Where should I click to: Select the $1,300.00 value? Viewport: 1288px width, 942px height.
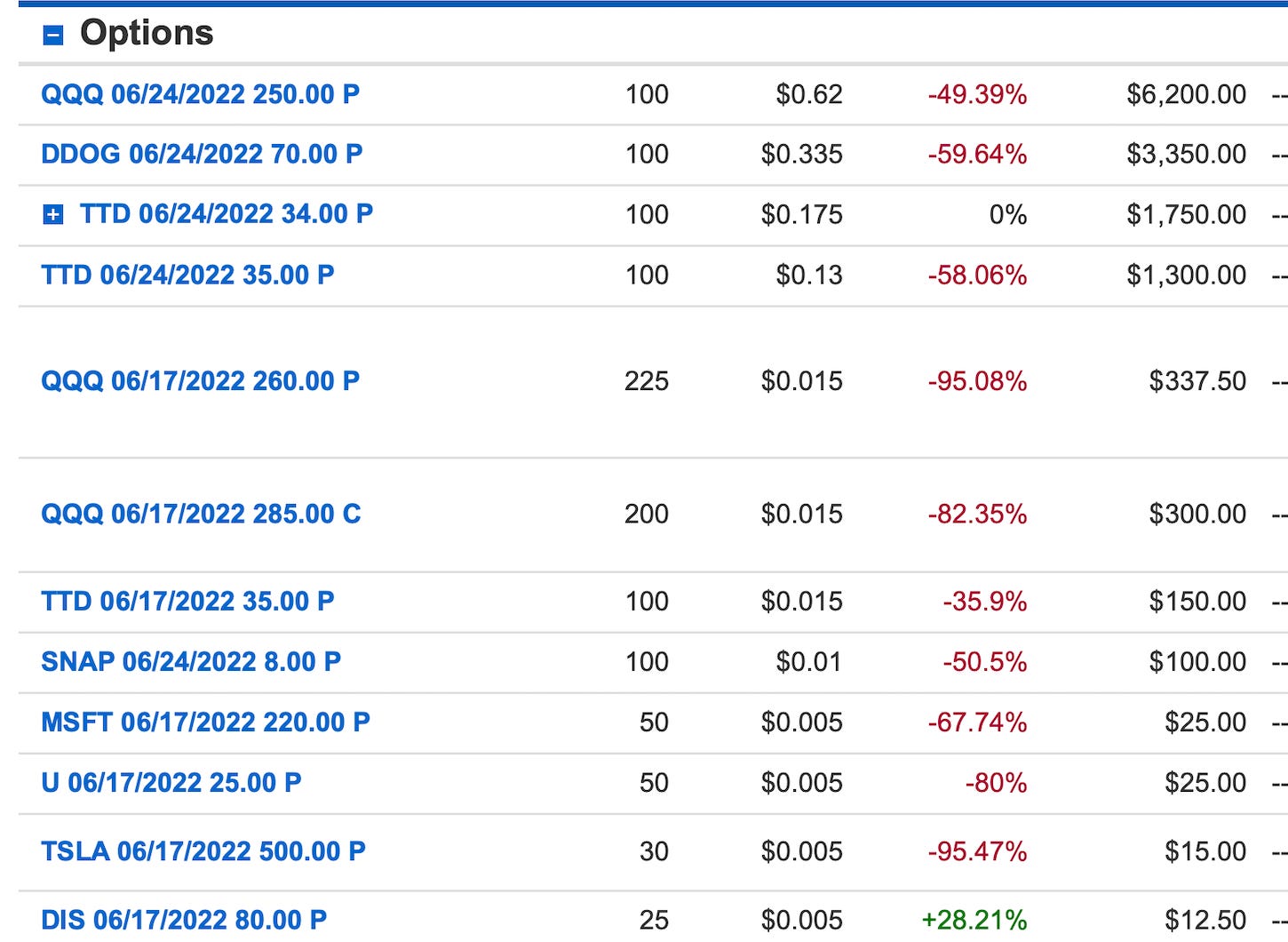pyautogui.click(x=1187, y=275)
